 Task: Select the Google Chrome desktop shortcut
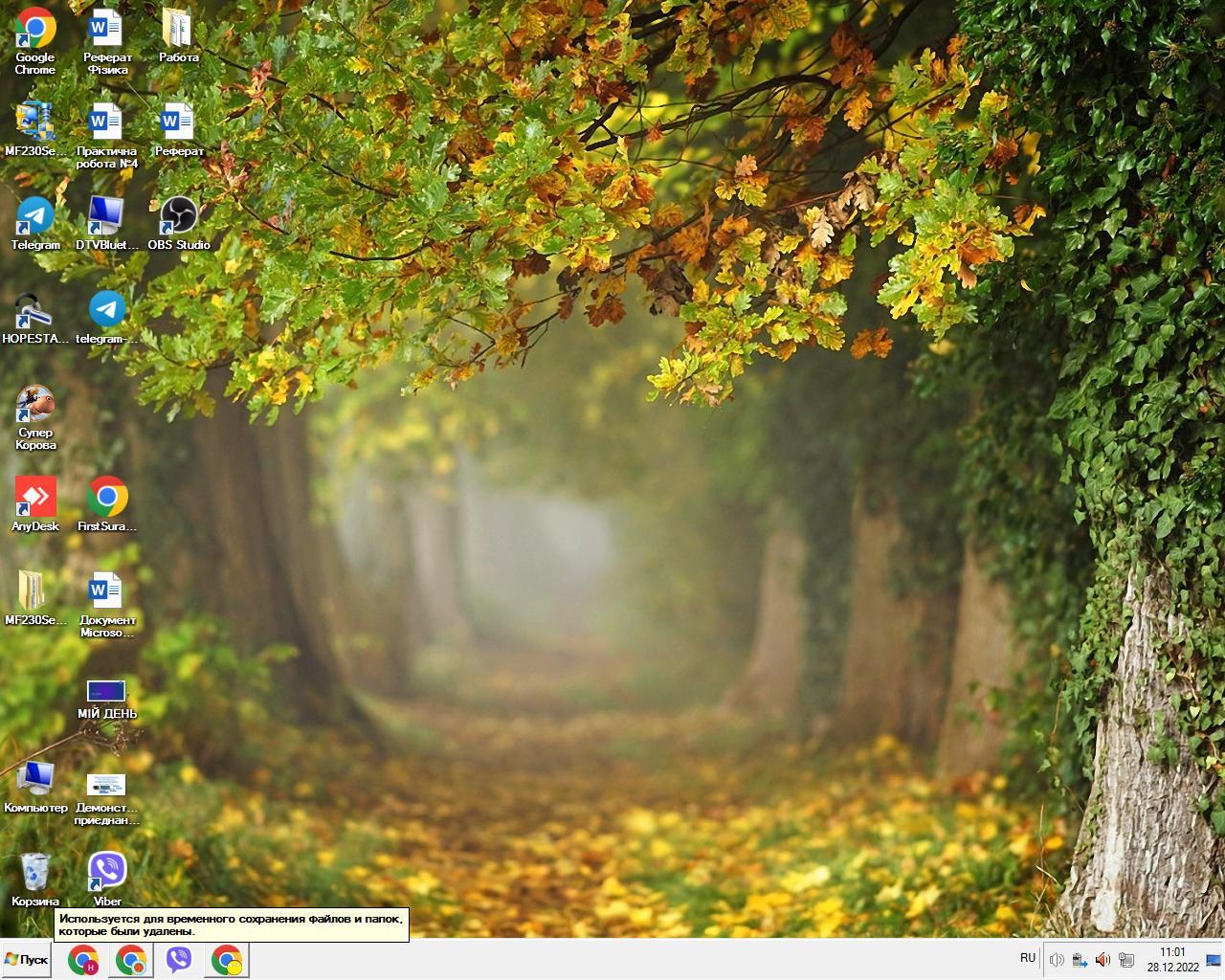35,42
